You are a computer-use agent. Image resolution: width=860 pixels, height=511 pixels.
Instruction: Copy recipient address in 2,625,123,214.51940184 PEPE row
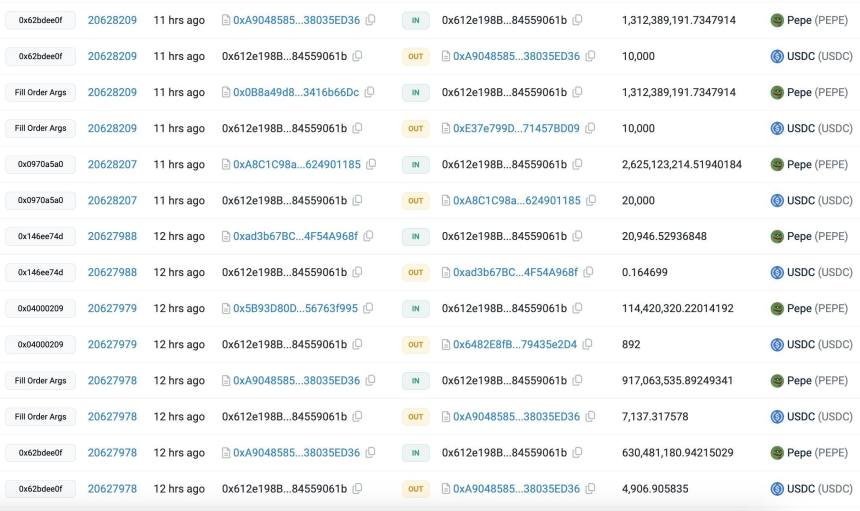click(578, 164)
